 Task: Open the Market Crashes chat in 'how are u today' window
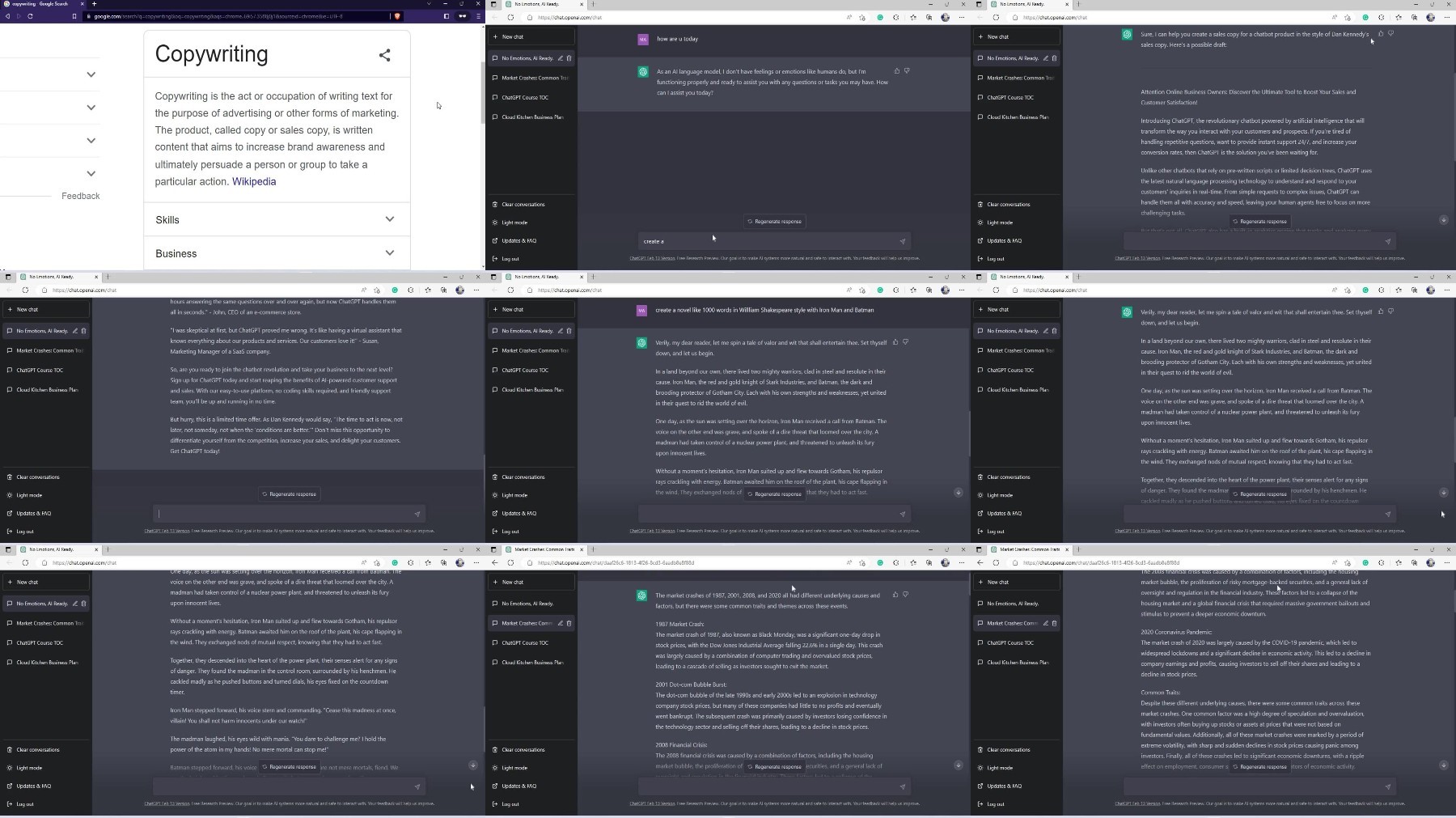coord(531,78)
